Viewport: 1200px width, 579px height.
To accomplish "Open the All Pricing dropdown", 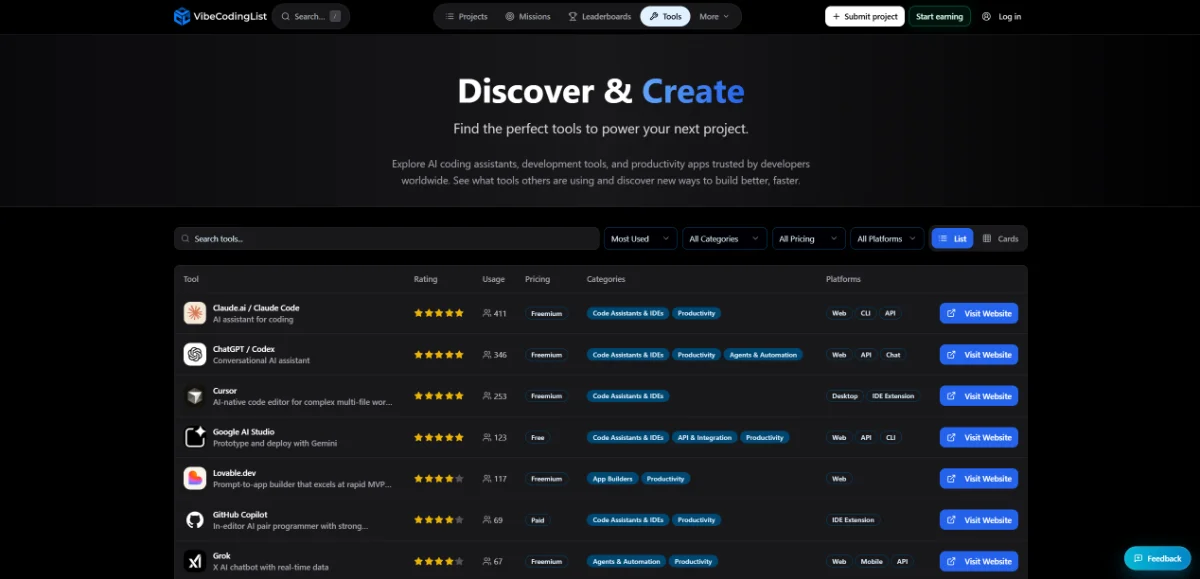I will click(808, 238).
